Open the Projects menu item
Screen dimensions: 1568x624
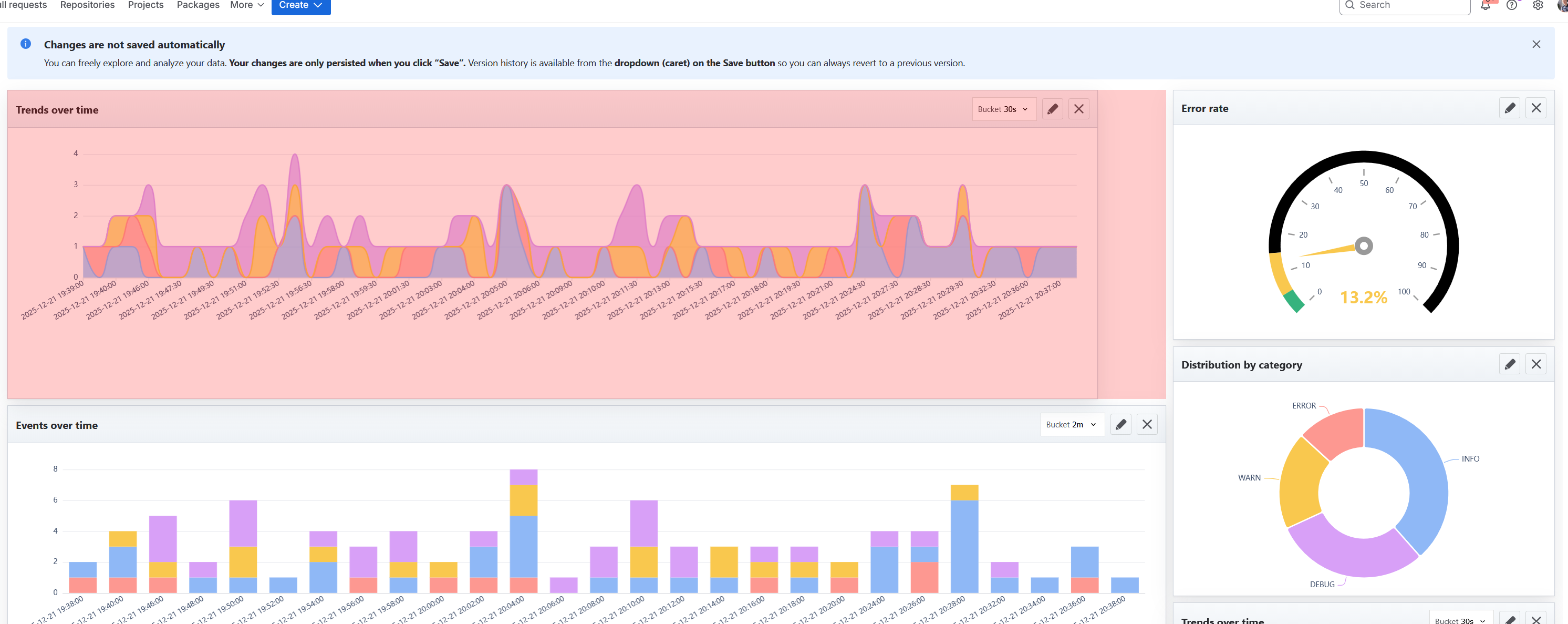(x=146, y=5)
